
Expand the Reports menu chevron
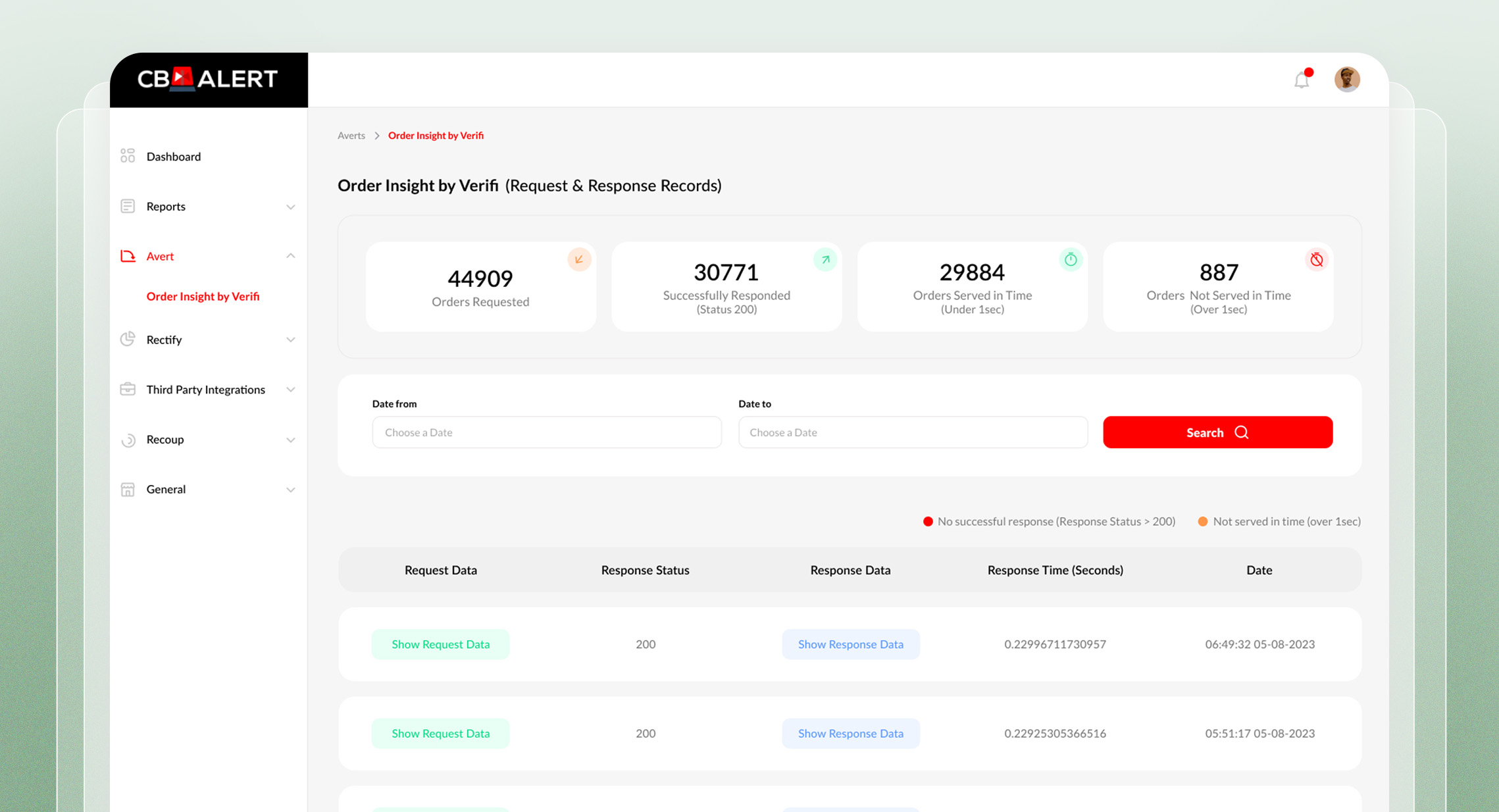click(290, 207)
